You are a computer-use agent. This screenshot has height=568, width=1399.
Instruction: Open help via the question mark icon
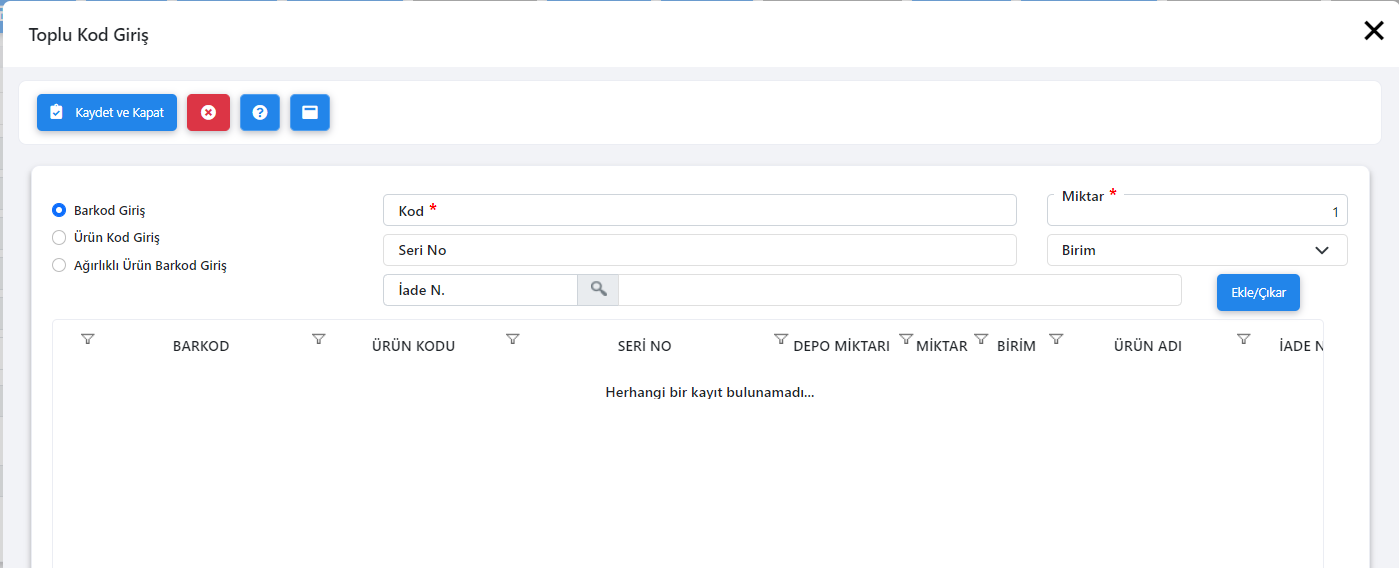click(260, 112)
